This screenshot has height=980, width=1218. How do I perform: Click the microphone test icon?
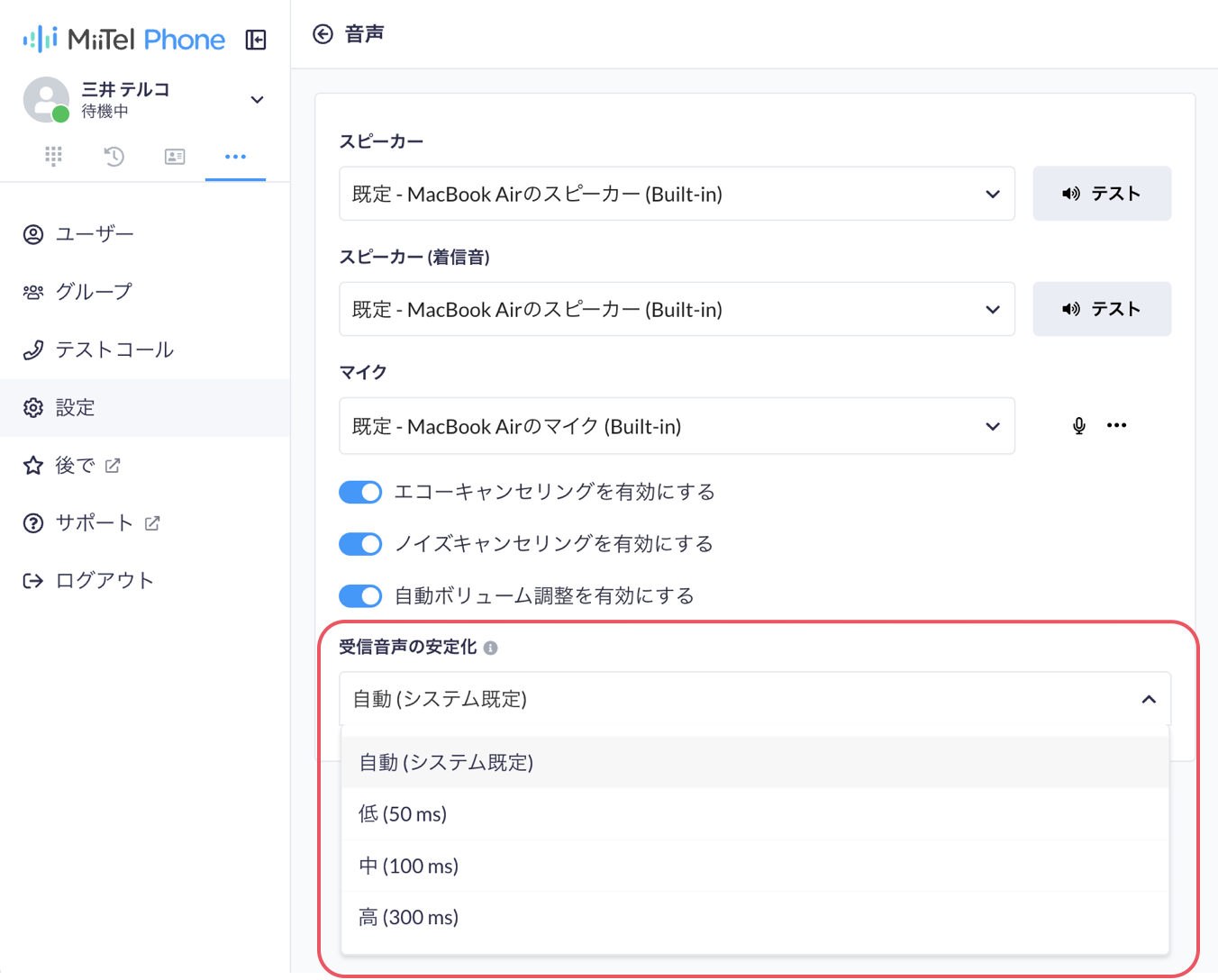click(1079, 425)
